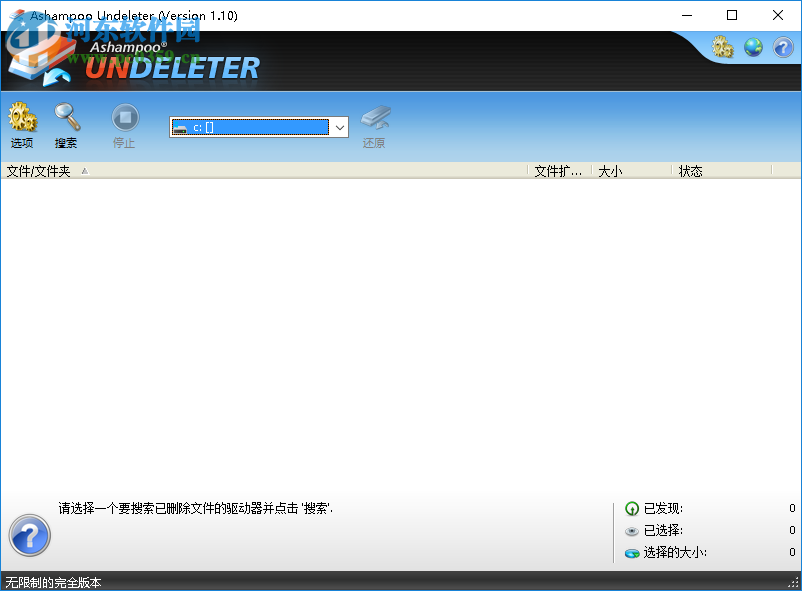Viewport: 802px width, 591px height.
Task: Open Options using the gears toolbar icon
Action: (22, 117)
